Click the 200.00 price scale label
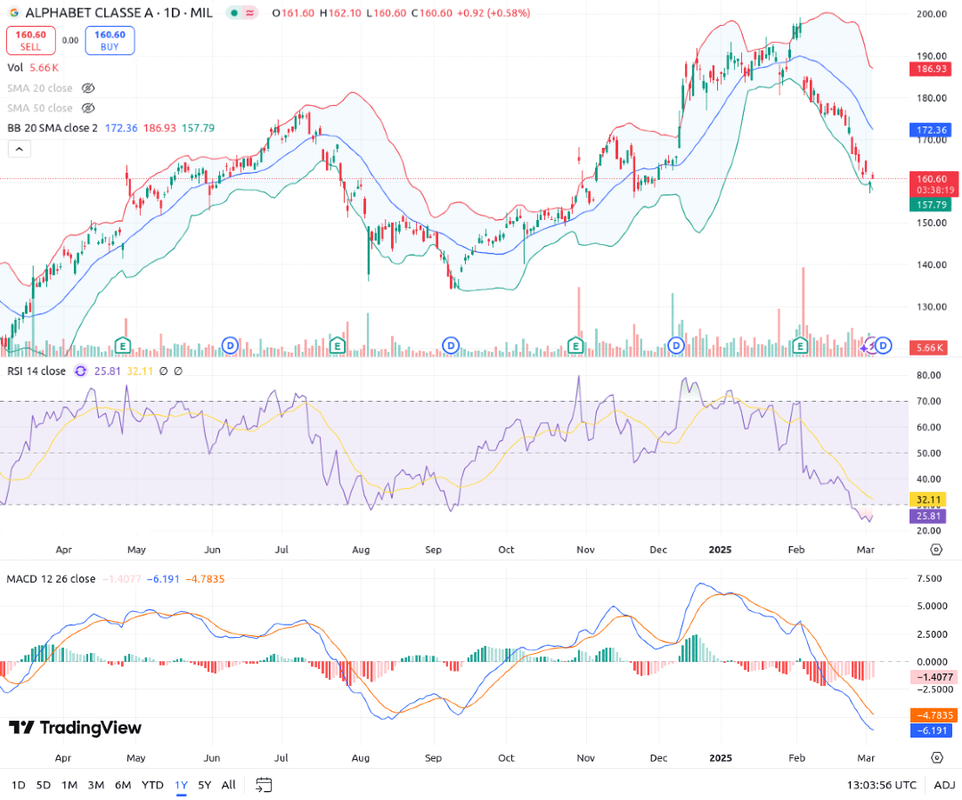The height and width of the screenshot is (800, 962). point(931,13)
